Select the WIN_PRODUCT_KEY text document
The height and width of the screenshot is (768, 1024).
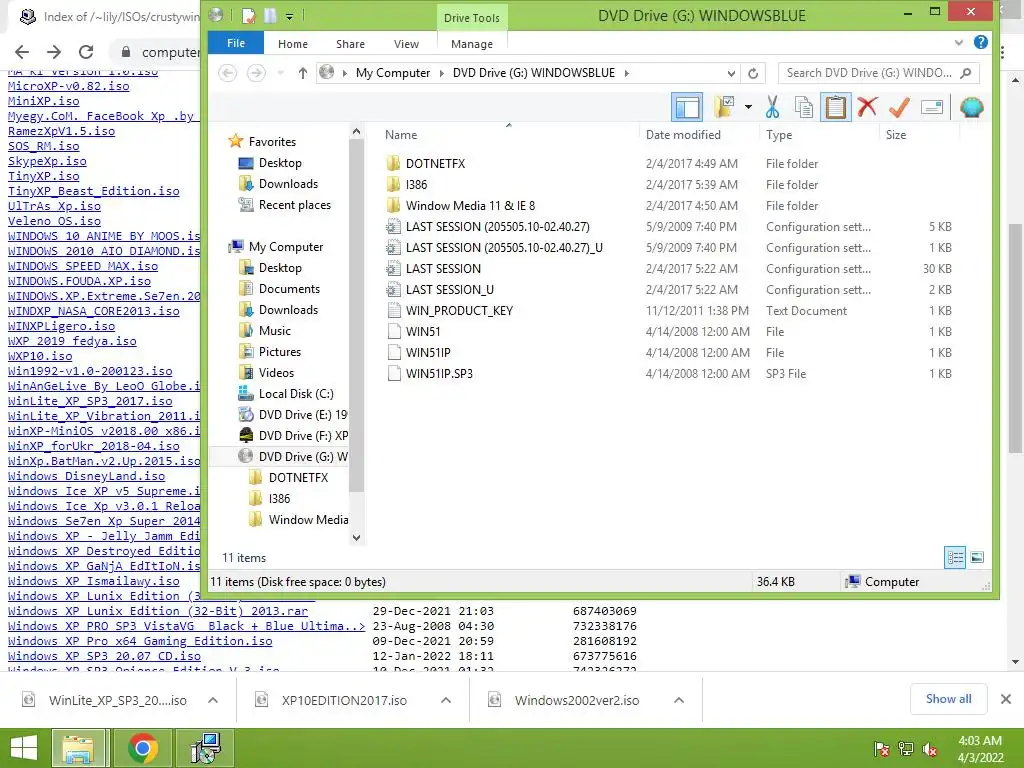pos(459,311)
